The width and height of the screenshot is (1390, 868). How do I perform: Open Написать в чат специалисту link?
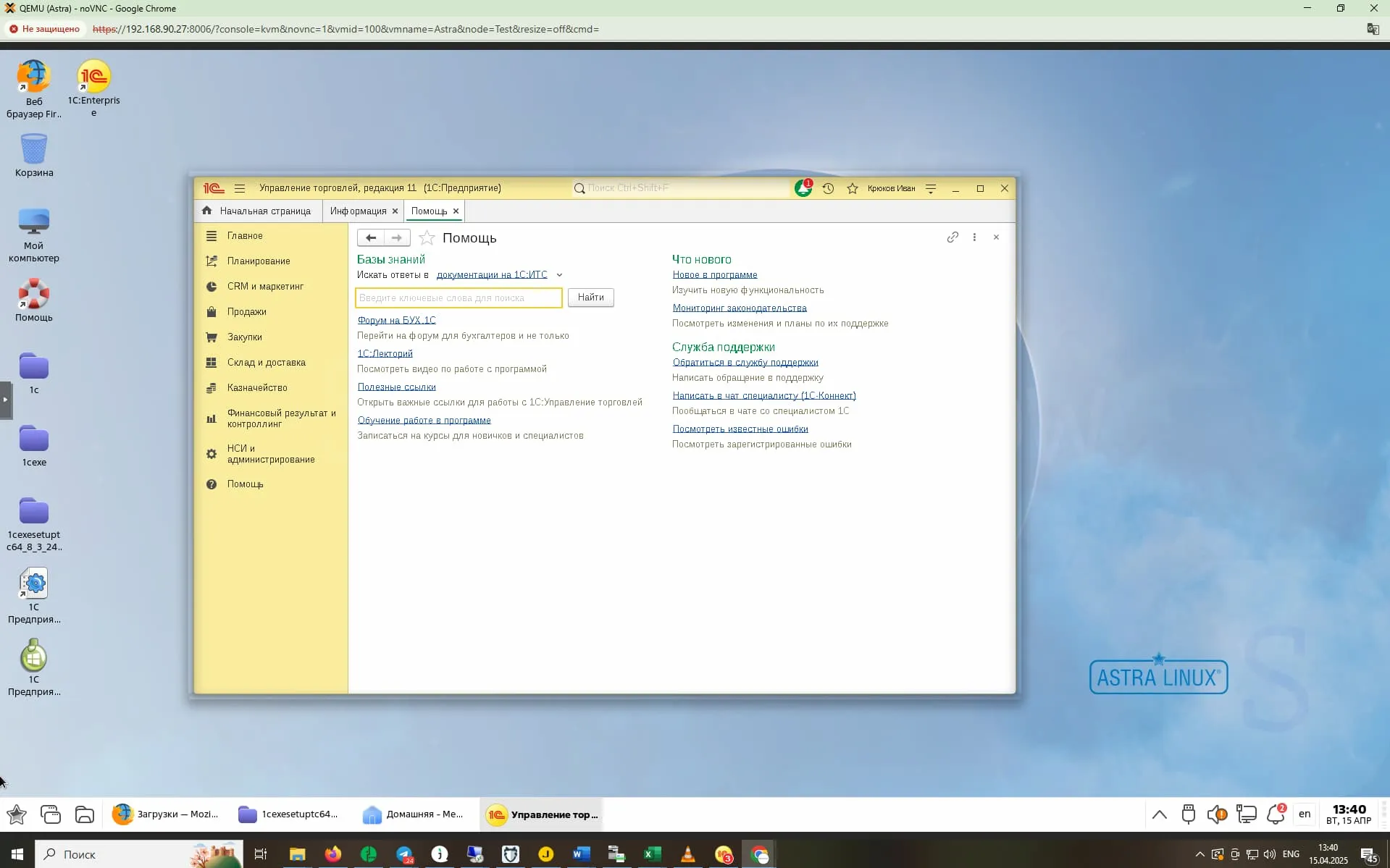763,396
